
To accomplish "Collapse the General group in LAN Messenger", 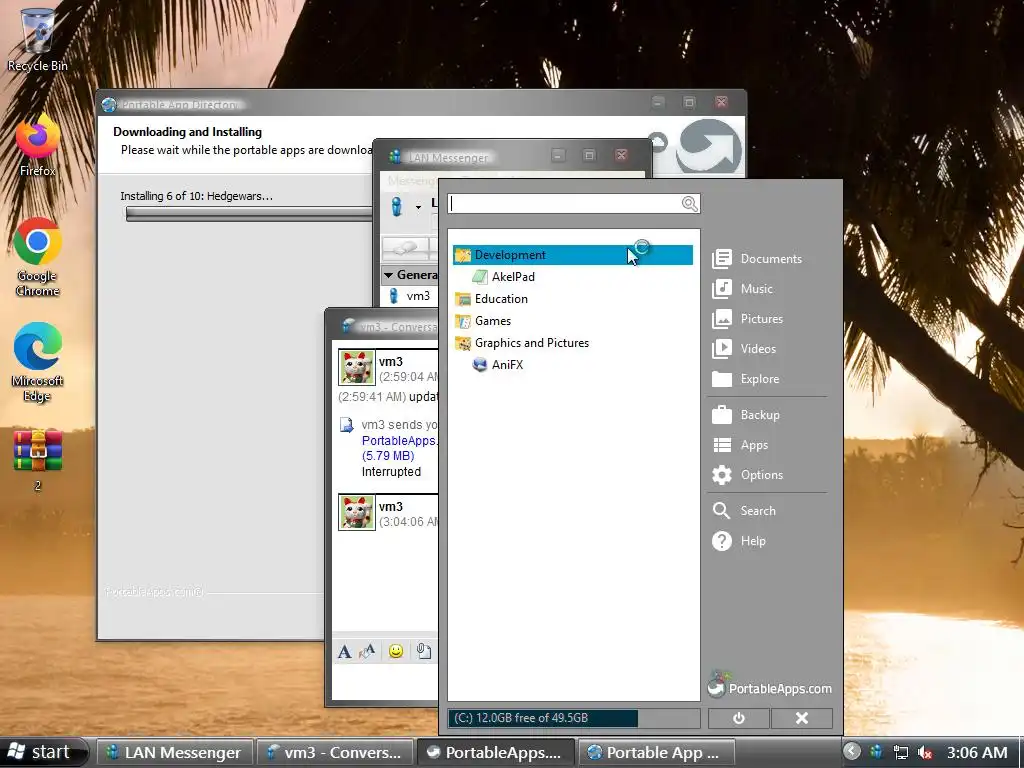I will [389, 275].
